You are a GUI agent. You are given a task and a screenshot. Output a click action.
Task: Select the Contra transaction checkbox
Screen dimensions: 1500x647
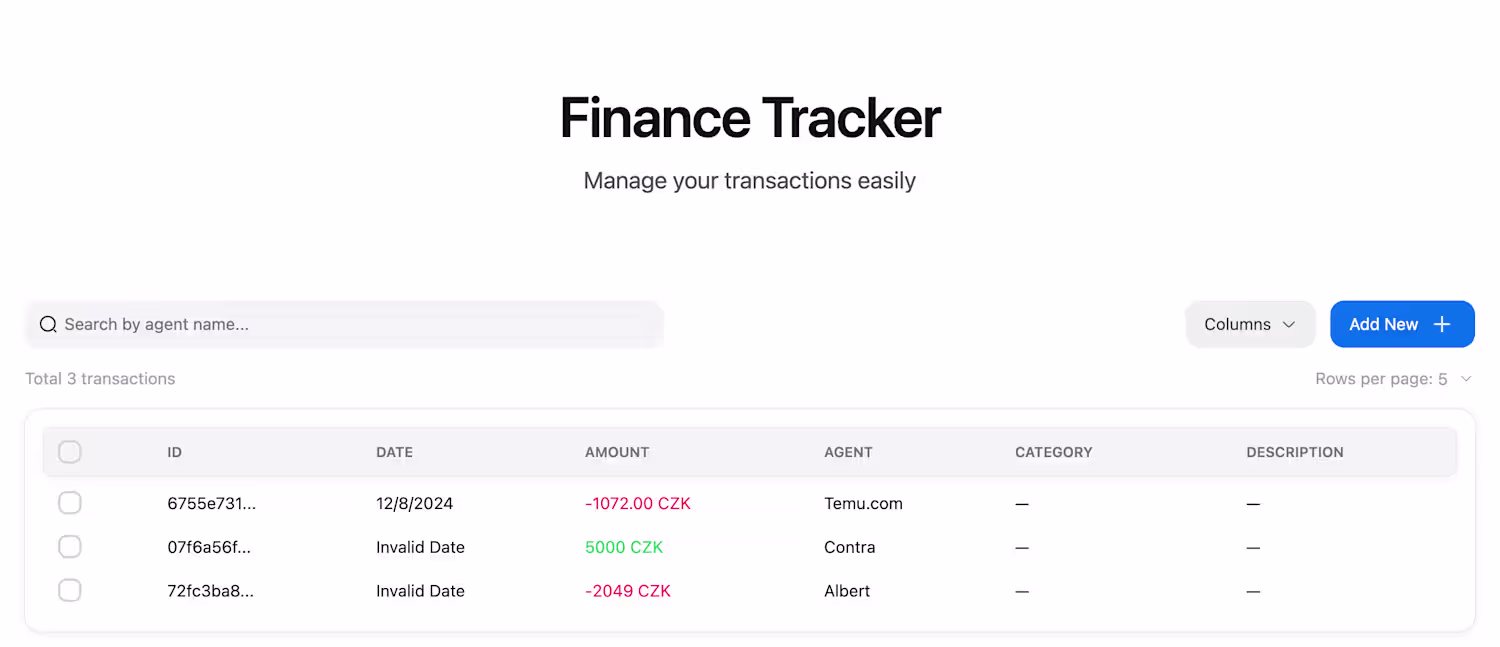click(x=70, y=547)
